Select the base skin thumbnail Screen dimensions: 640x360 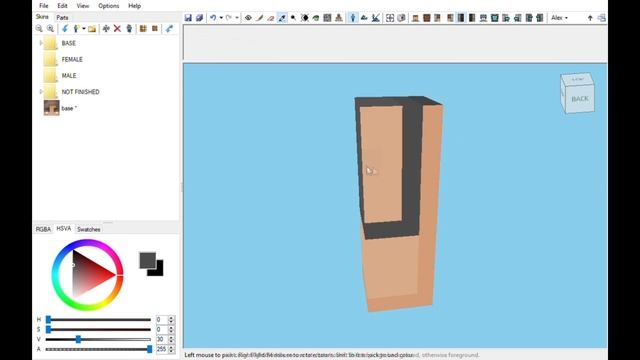[51, 108]
